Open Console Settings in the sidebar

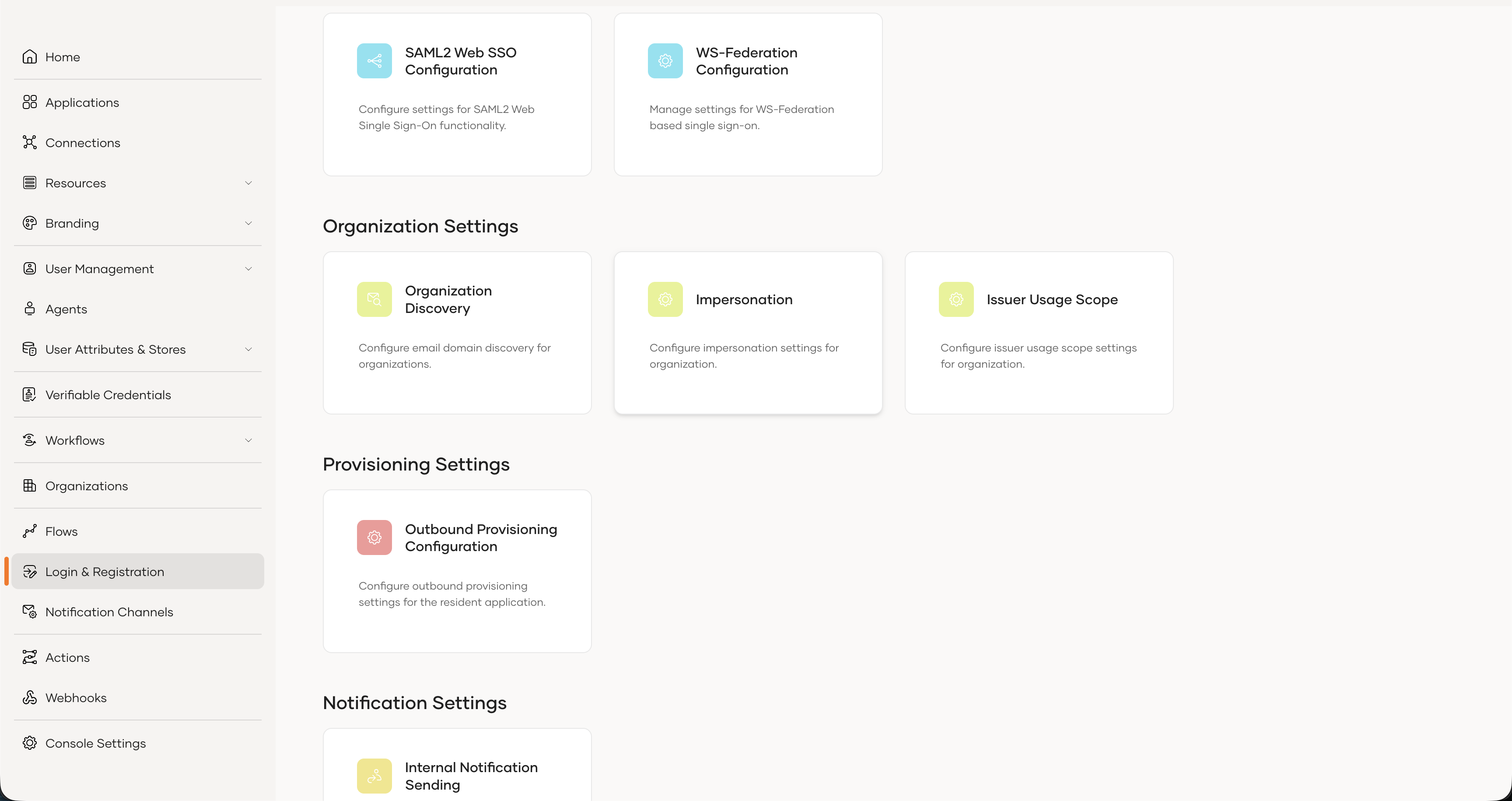pyautogui.click(x=95, y=744)
